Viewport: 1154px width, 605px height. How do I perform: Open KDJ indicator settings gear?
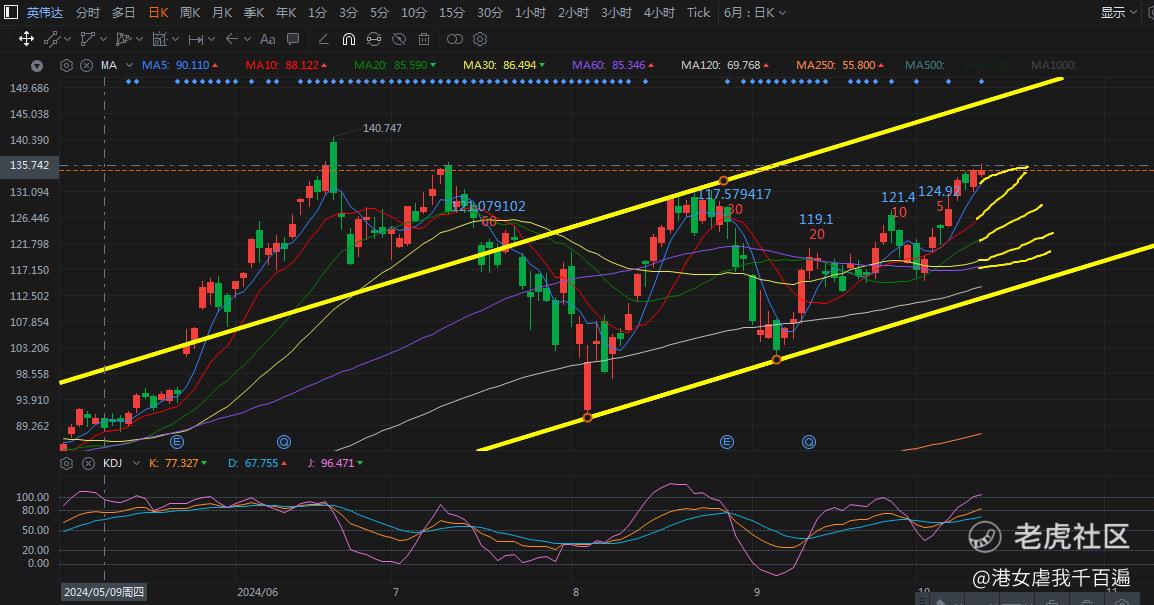66,463
